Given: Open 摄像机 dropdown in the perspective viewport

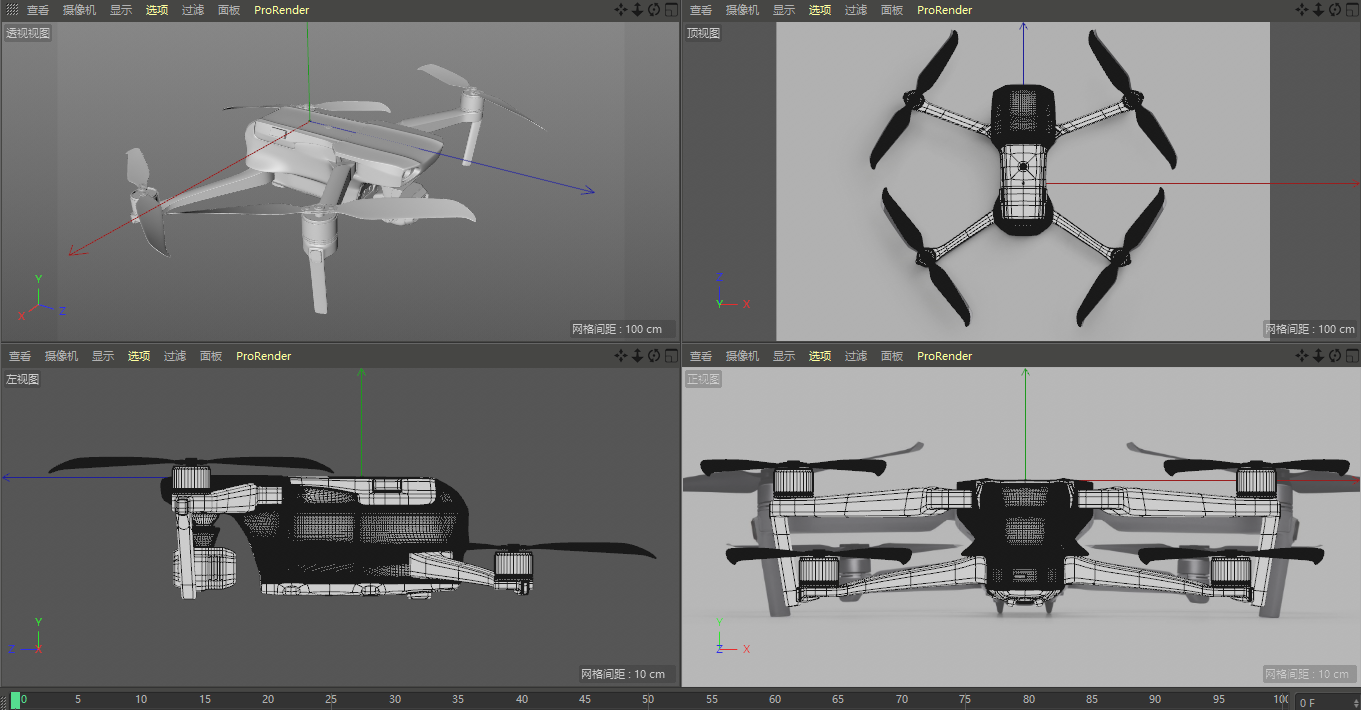Looking at the screenshot, I should [x=79, y=10].
